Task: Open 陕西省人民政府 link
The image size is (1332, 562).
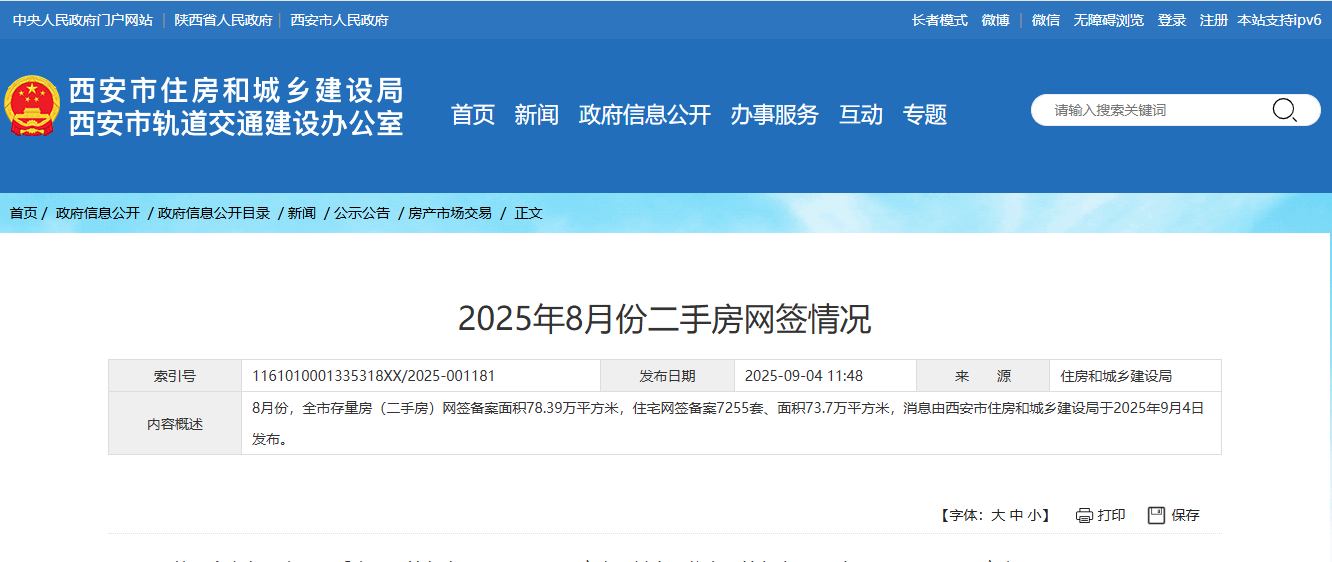Action: click(223, 20)
